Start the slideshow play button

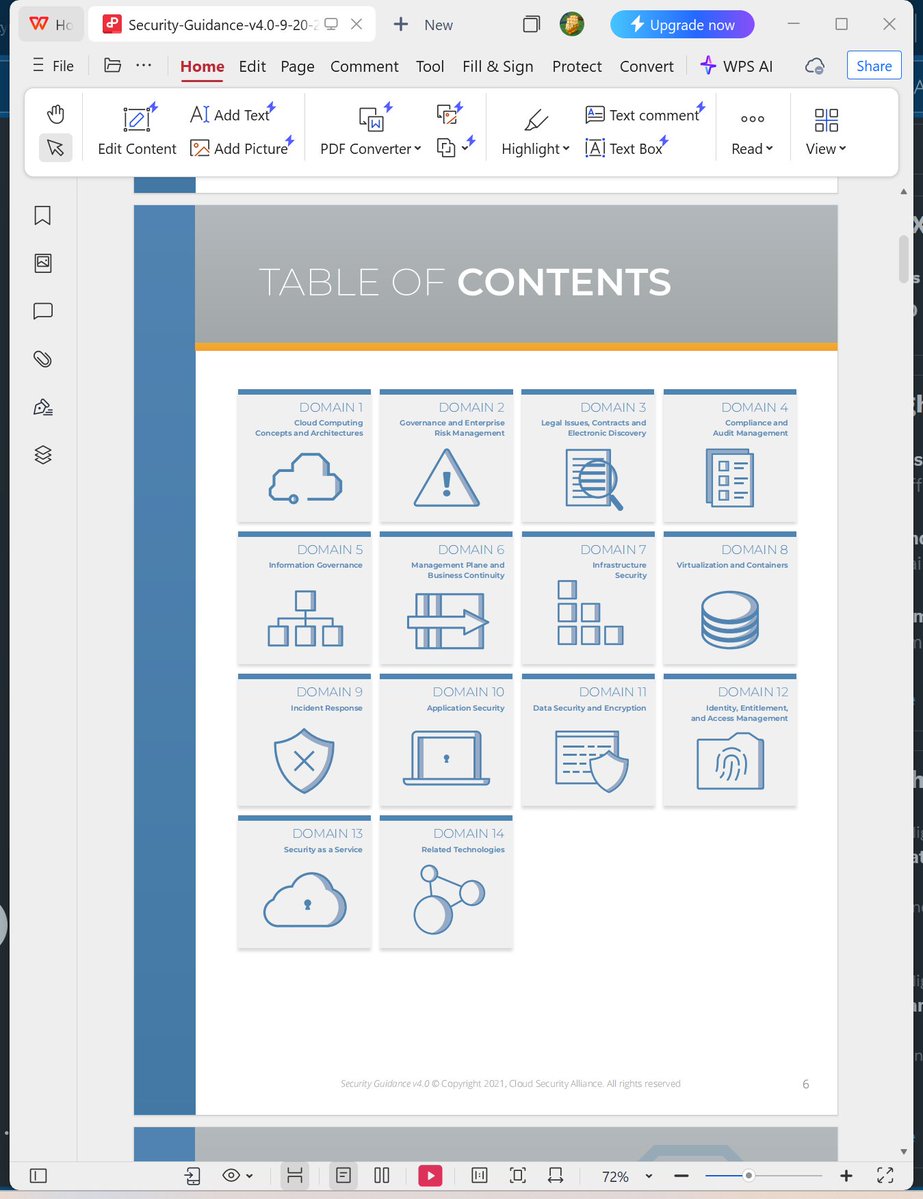coord(431,1176)
